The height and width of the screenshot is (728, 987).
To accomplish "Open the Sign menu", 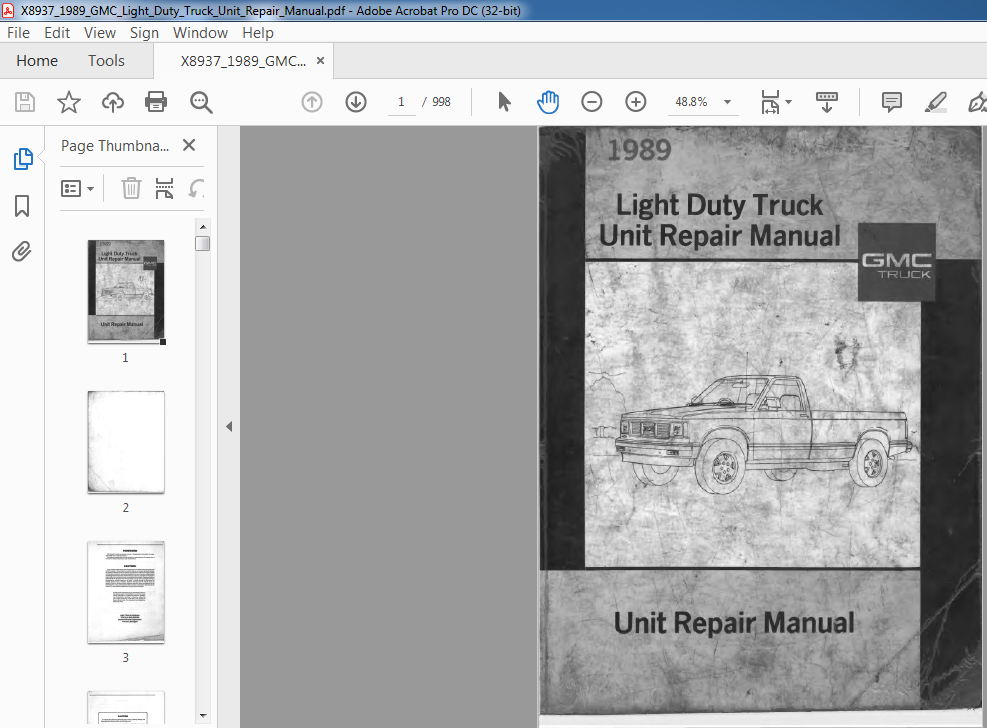I will pyautogui.click(x=144, y=33).
